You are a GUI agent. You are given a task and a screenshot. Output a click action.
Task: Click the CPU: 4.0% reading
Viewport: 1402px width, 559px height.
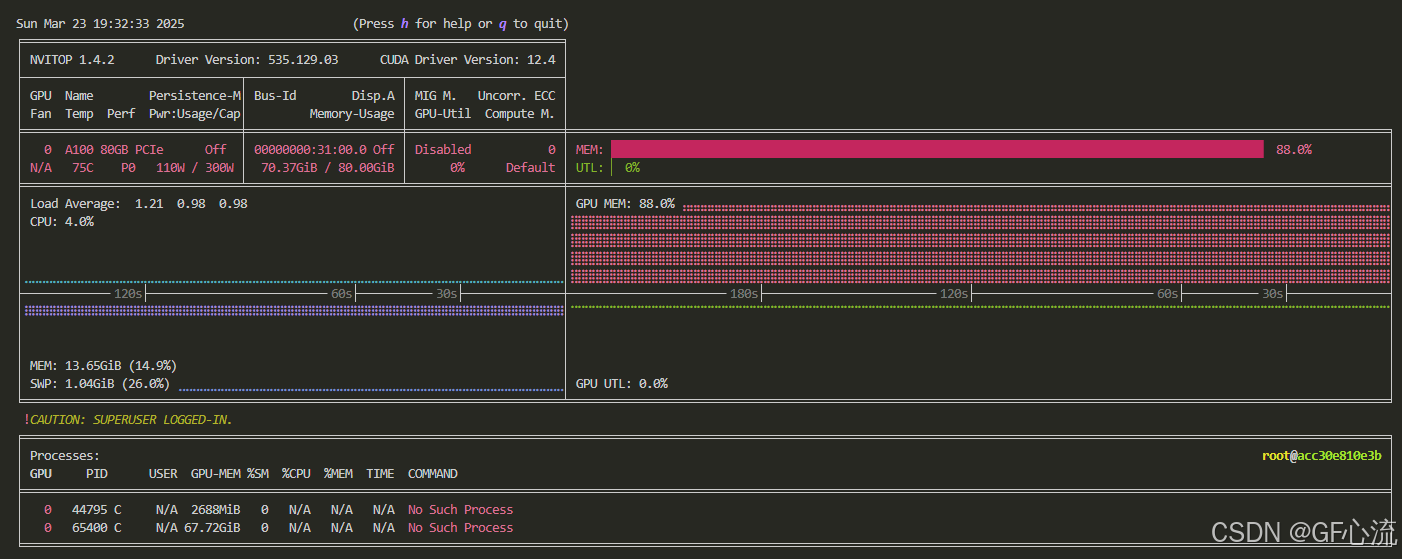pos(62,222)
